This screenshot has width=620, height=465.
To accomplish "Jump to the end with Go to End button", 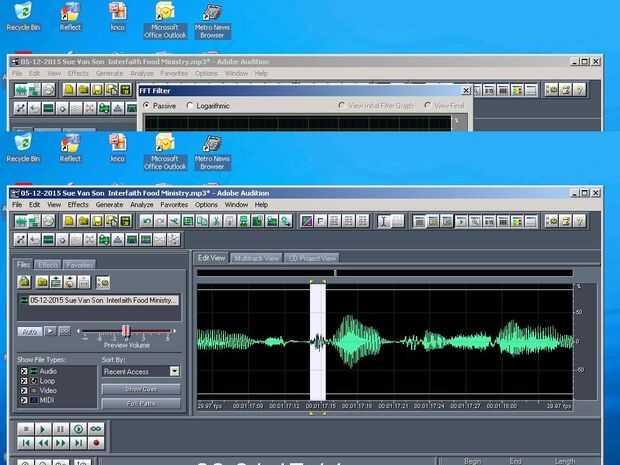I will pyautogui.click(x=78, y=443).
